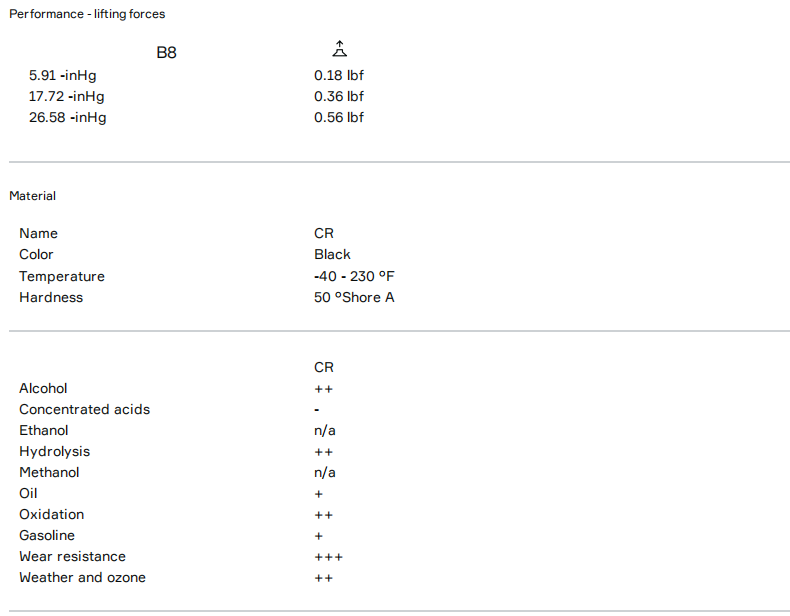Screen dimensions: 790x616
Task: Select the 50 °Shore A hardness value
Action: pyautogui.click(x=354, y=297)
